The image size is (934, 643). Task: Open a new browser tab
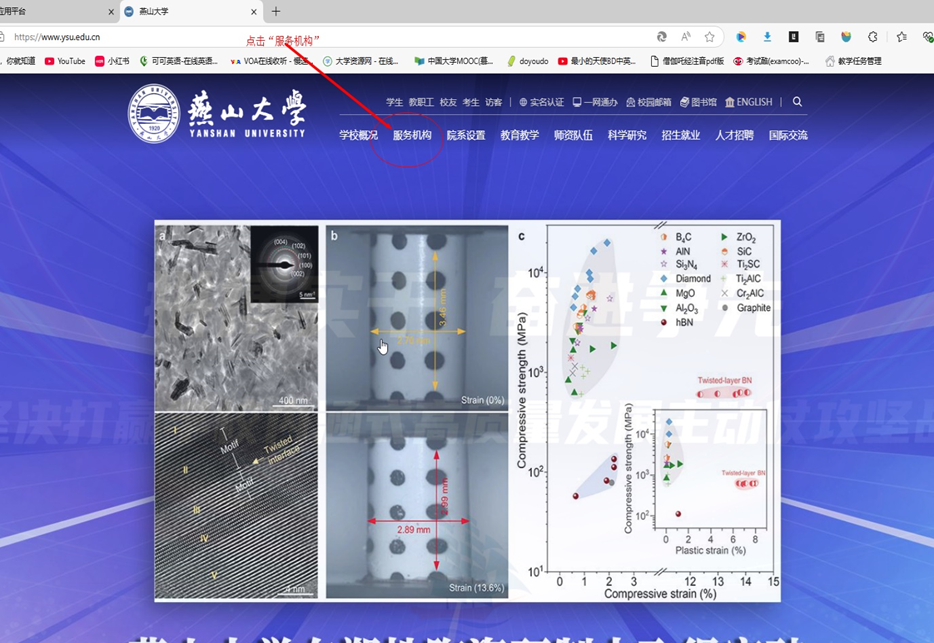tap(276, 11)
